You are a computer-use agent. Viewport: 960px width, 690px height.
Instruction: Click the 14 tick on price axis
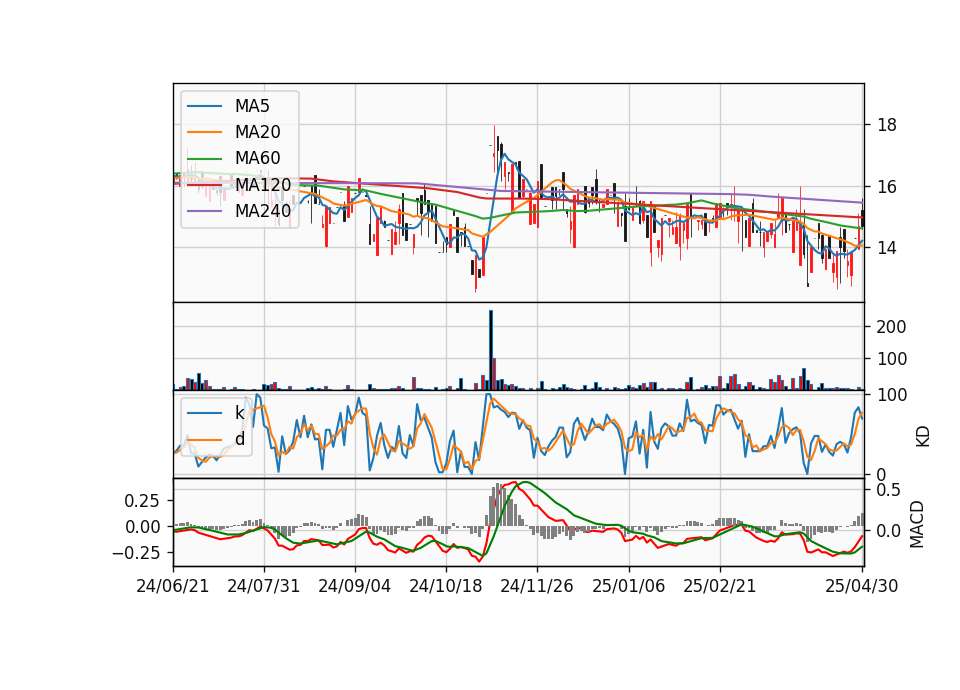(x=887, y=248)
